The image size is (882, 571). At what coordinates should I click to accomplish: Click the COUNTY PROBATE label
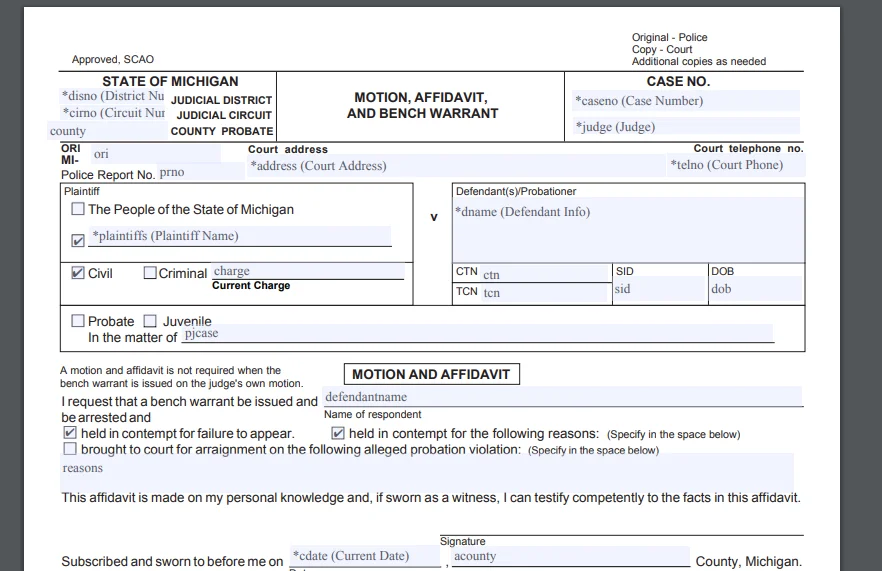pyautogui.click(x=222, y=131)
